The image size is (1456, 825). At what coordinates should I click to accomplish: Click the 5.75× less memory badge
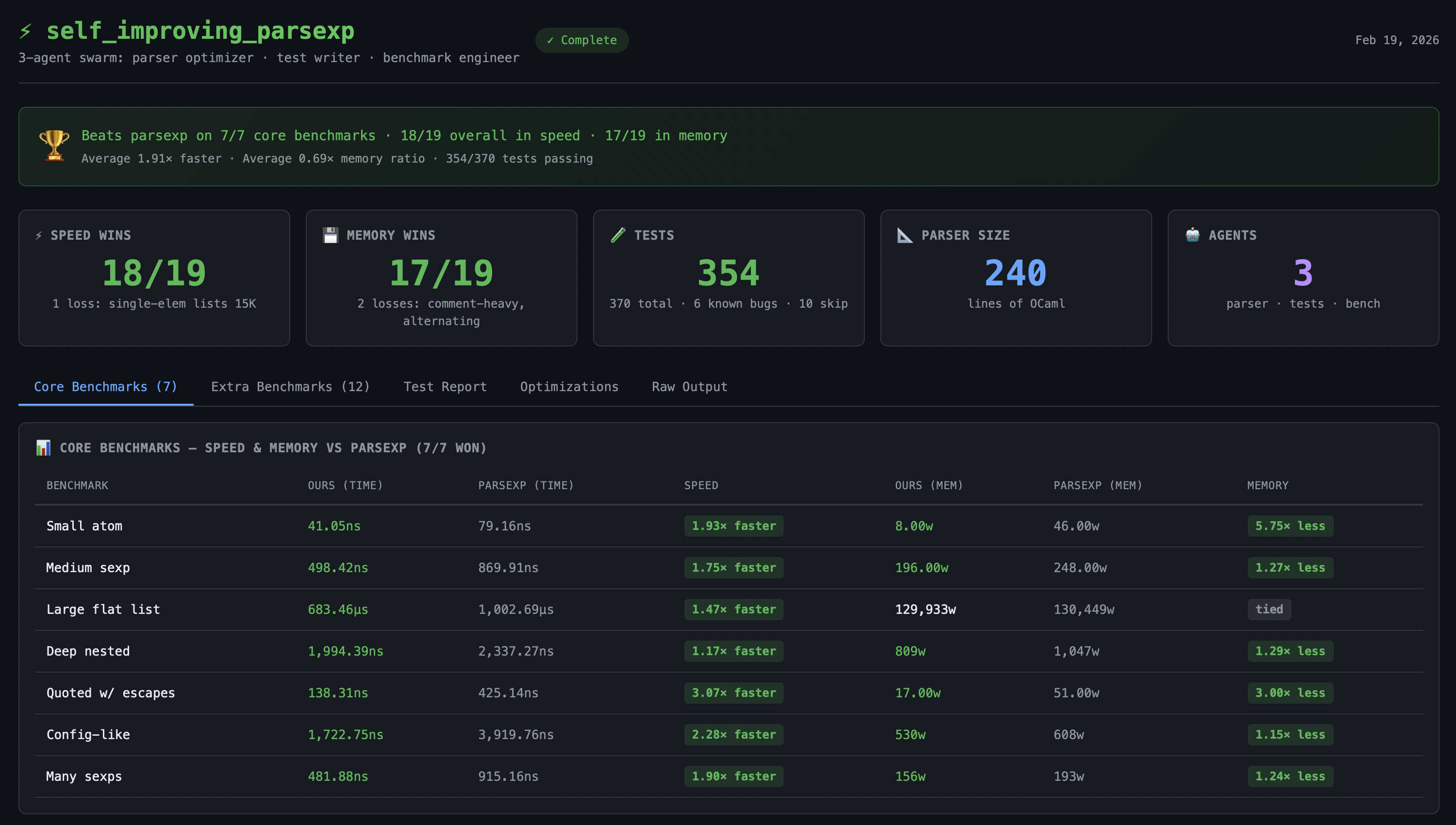(1290, 526)
